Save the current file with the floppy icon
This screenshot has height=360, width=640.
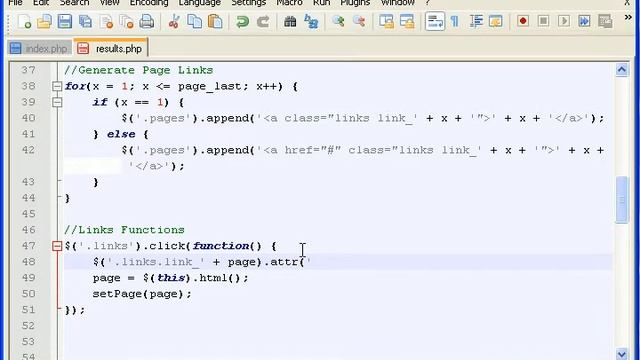click(x=64, y=21)
